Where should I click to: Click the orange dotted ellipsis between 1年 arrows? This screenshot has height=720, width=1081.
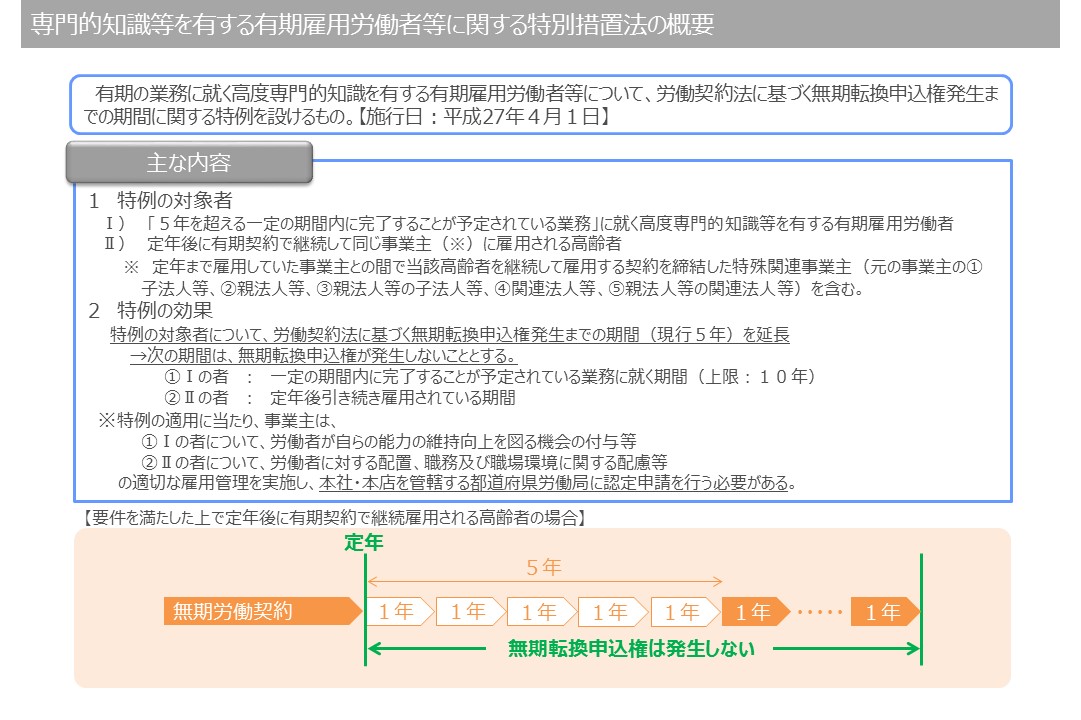pos(819,611)
